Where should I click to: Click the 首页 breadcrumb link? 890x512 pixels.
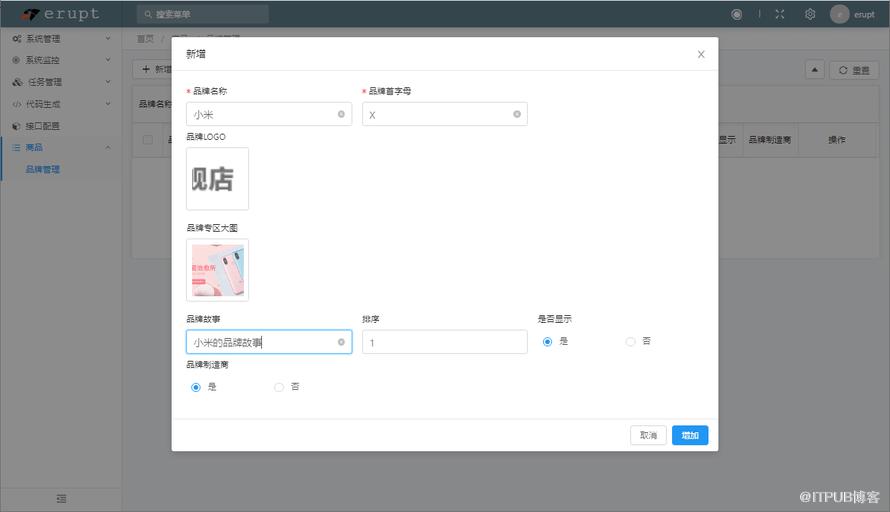tap(145, 39)
